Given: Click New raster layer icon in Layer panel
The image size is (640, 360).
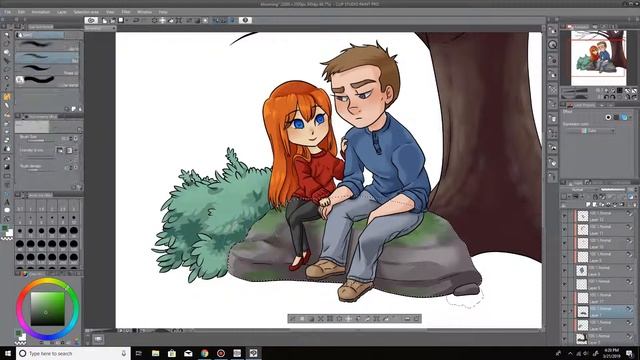Looking at the screenshot, I should (x=588, y=204).
